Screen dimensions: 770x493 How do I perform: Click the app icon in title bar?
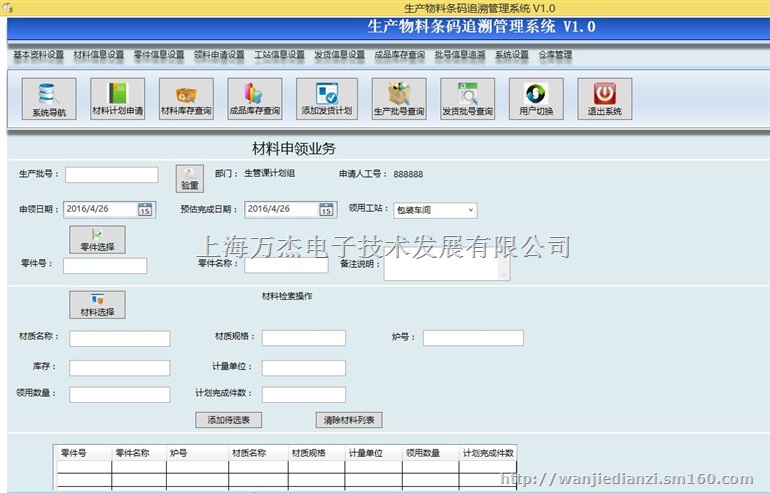click(x=7, y=8)
